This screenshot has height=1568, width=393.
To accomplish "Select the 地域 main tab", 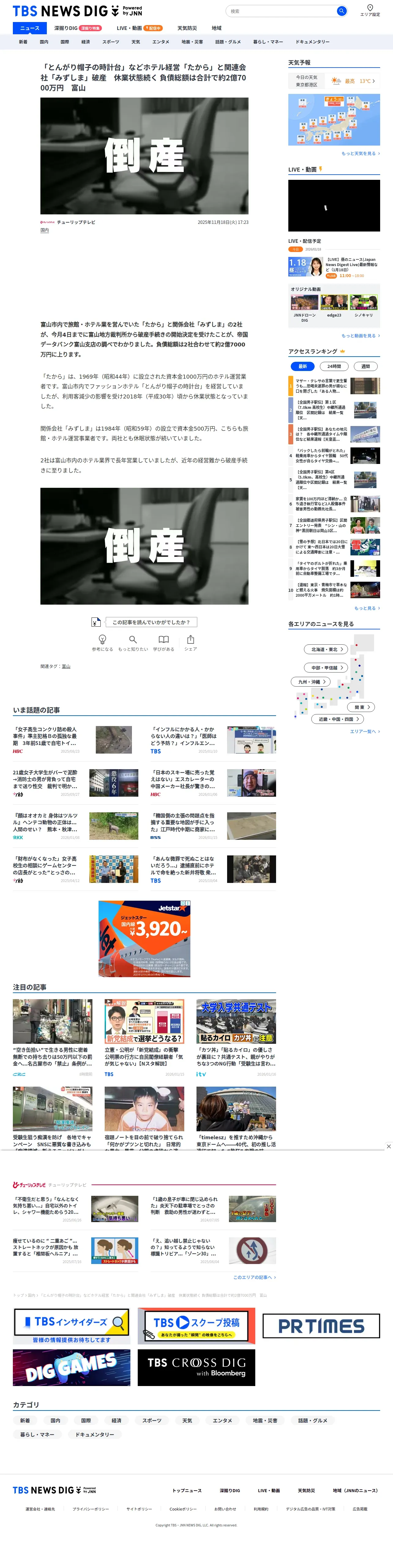I will coord(216,28).
